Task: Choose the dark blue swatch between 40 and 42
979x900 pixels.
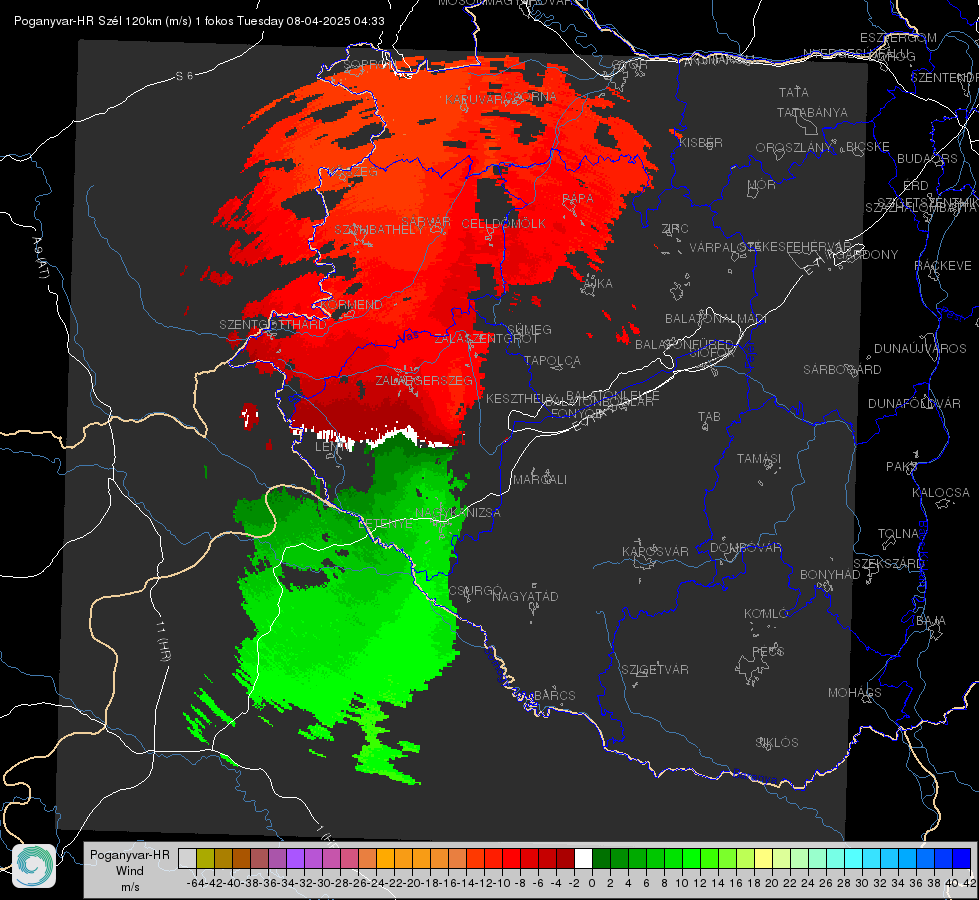Action: click(962, 858)
